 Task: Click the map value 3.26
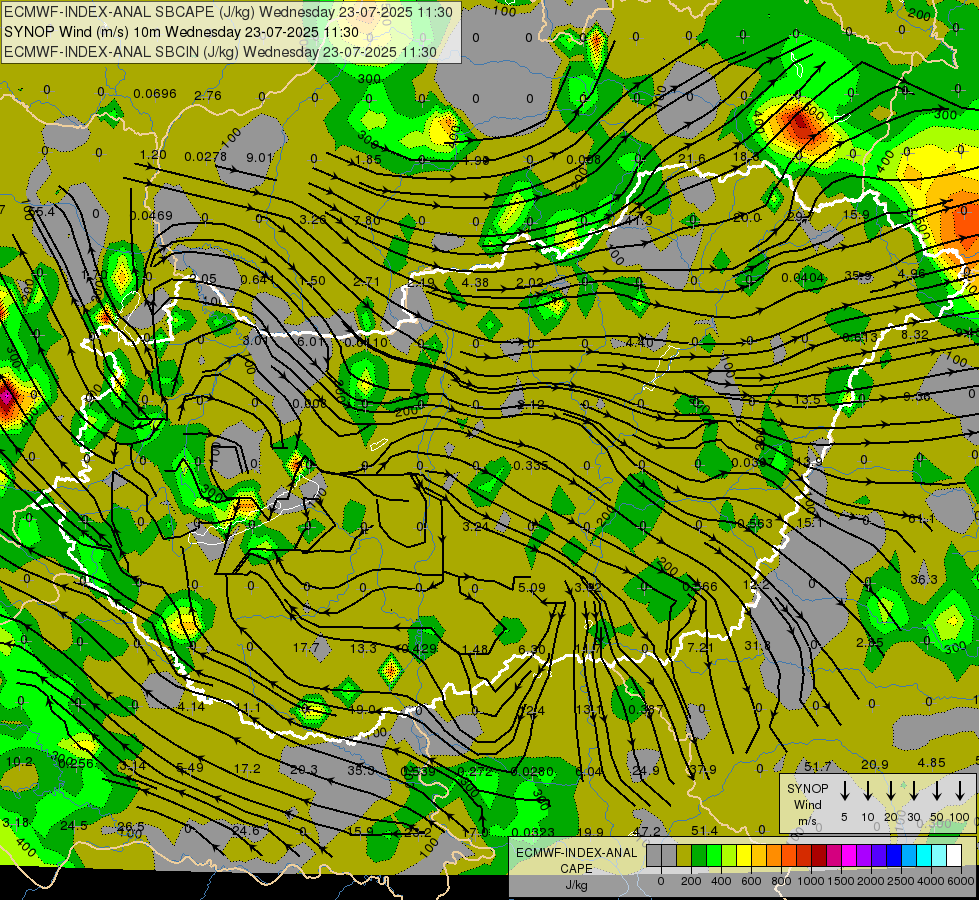[313, 219]
